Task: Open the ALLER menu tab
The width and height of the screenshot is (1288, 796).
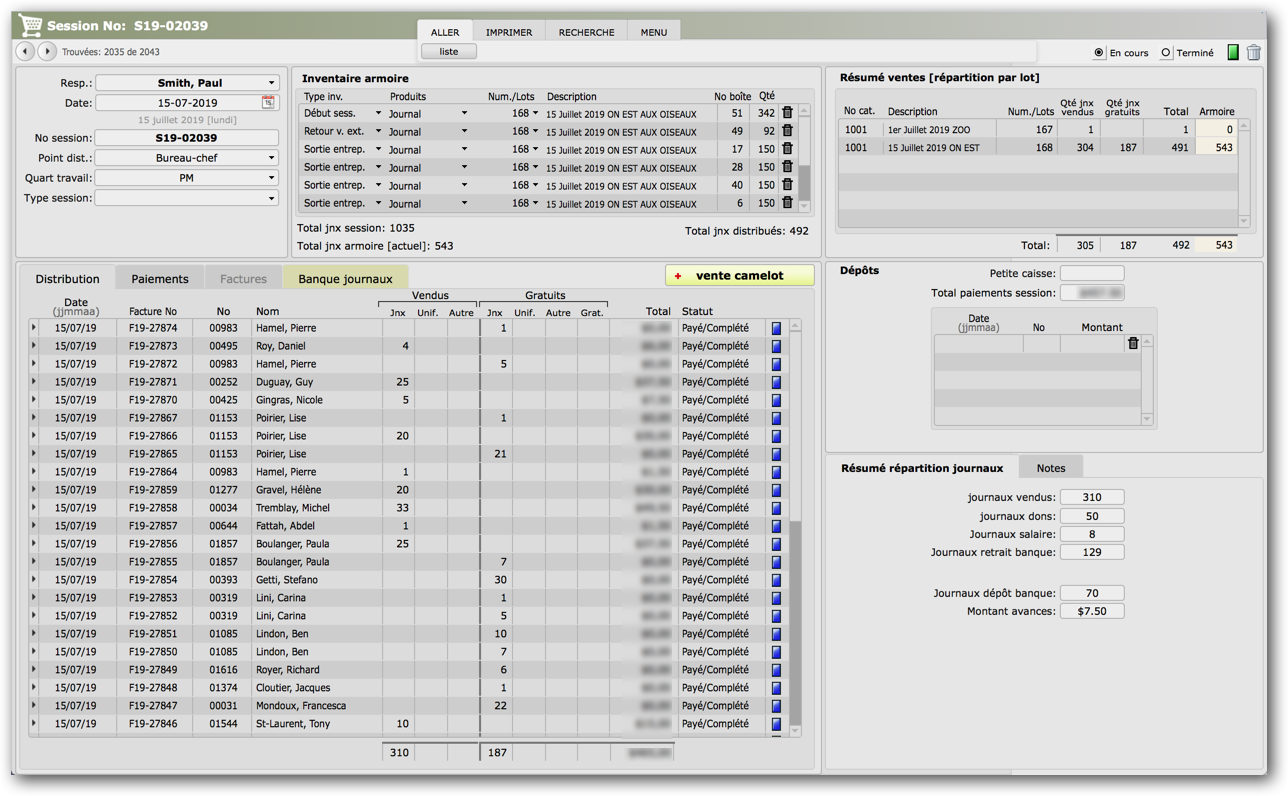Action: pos(445,32)
